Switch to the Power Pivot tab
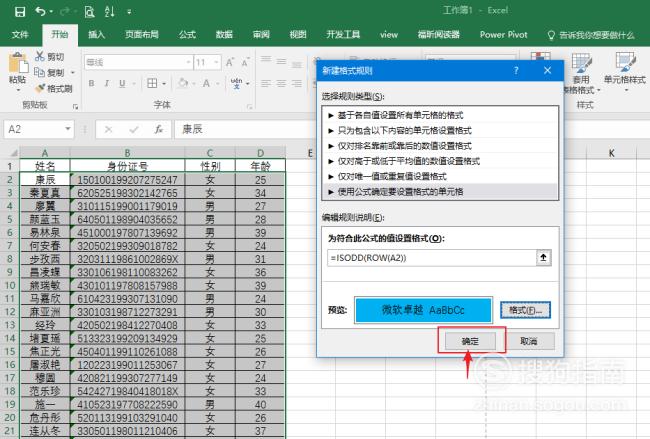 [504, 35]
